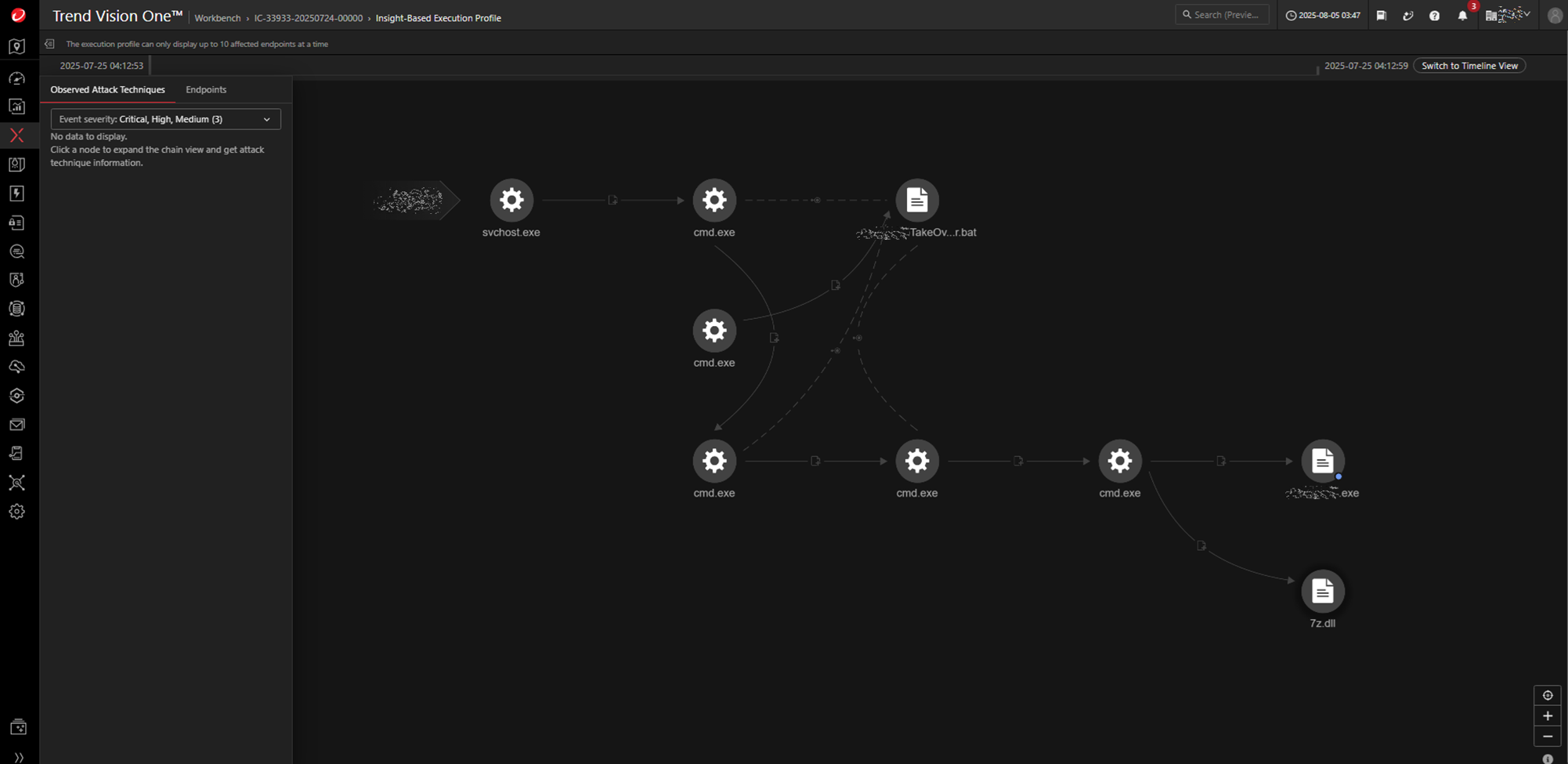Focus the Search (Preview) input field
The height and width of the screenshot is (764, 1568).
click(x=1222, y=15)
